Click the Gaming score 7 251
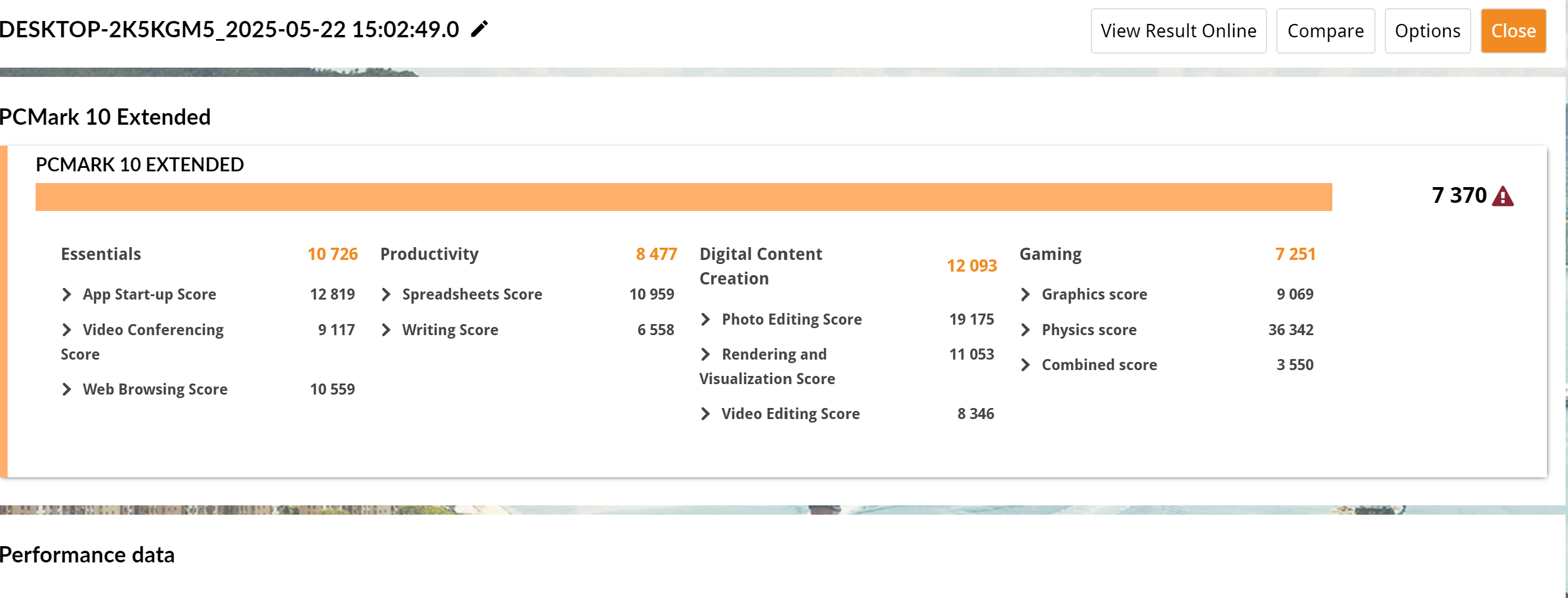Image resolution: width=1568 pixels, height=598 pixels. [x=1296, y=254]
